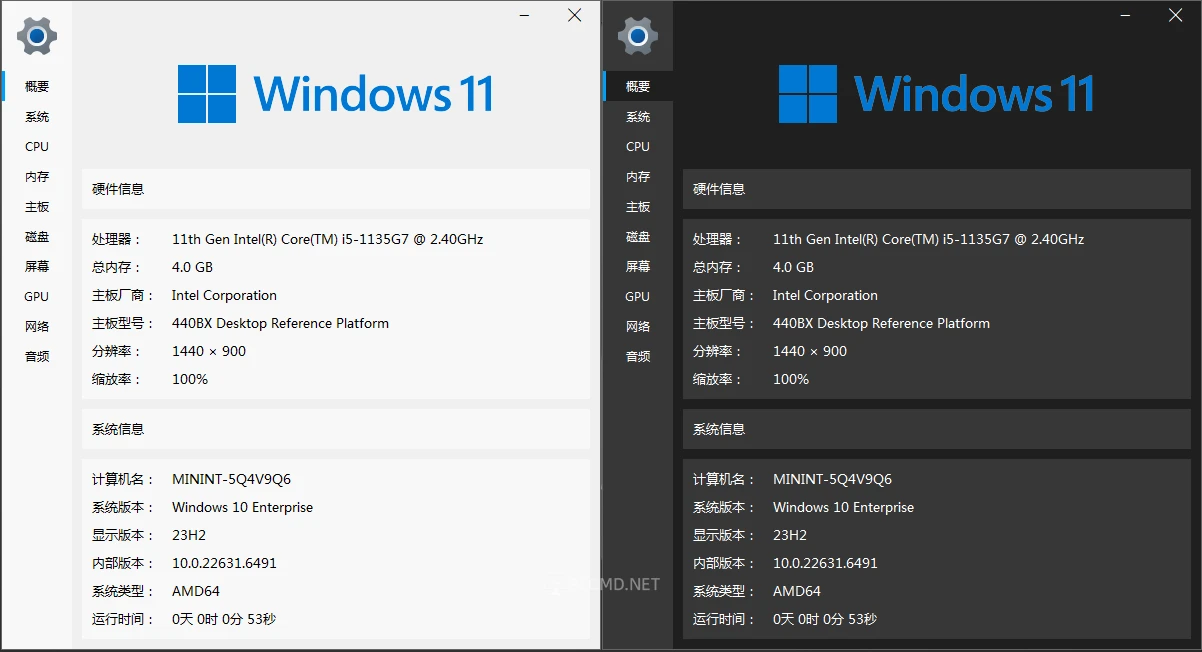Screen dimensions: 1202x652
Task: Open 音频 section in the light window
Action: pos(37,357)
